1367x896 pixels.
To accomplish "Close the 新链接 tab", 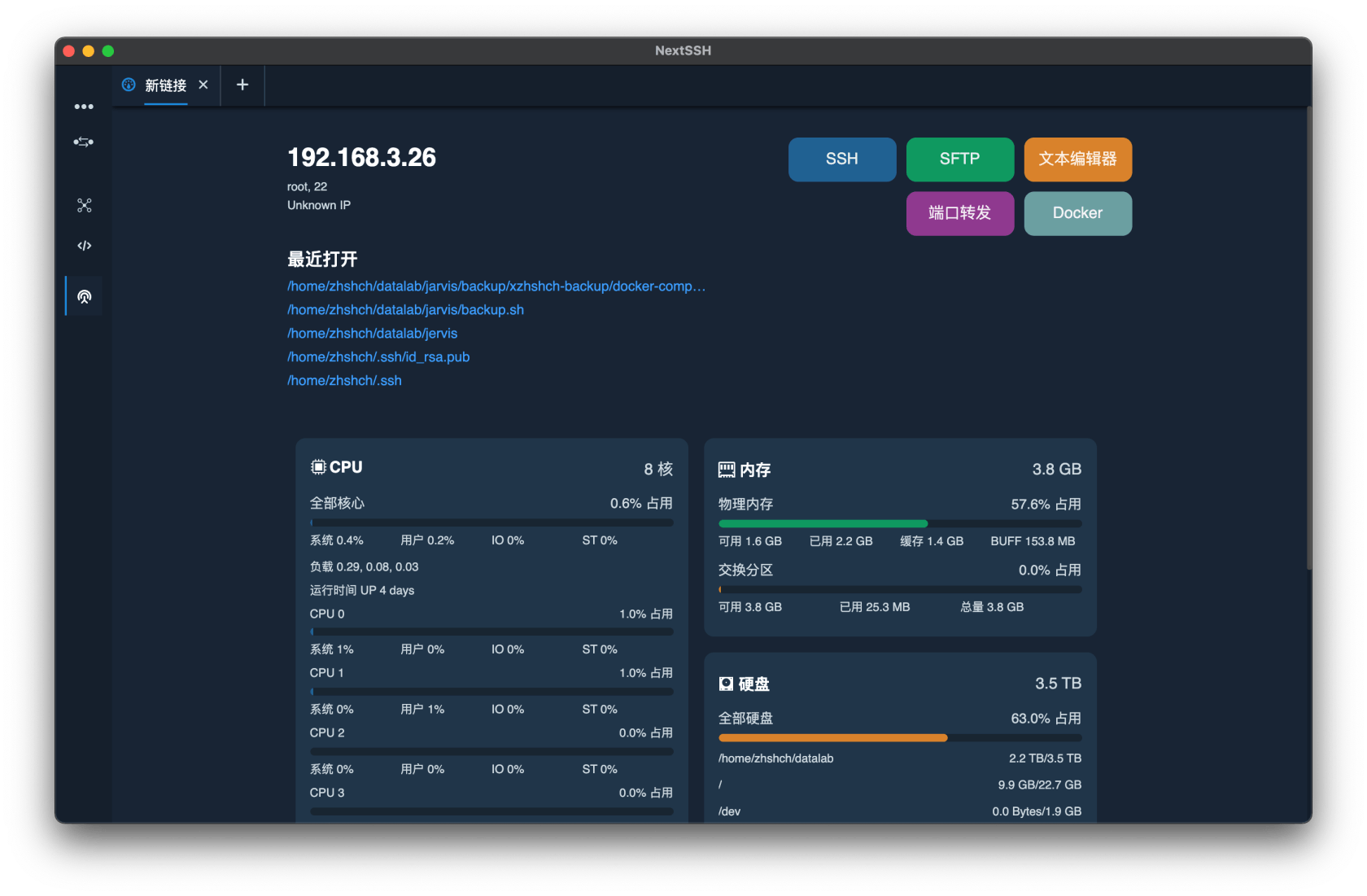I will tap(203, 85).
